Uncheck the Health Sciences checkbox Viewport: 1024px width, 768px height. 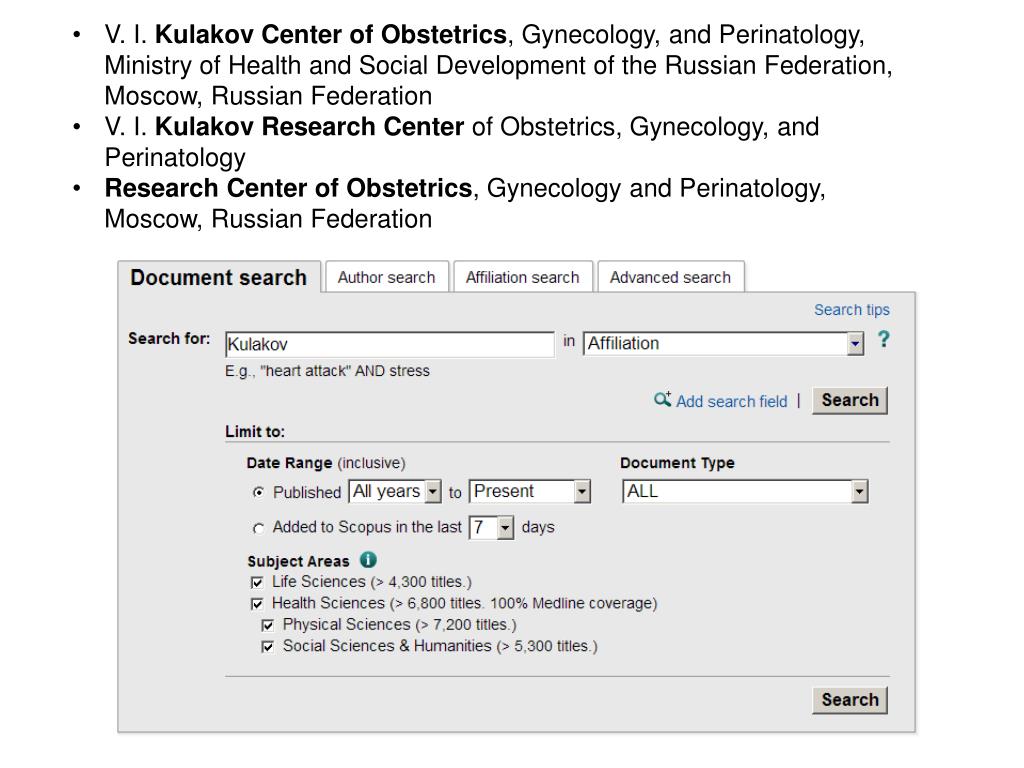(257, 603)
